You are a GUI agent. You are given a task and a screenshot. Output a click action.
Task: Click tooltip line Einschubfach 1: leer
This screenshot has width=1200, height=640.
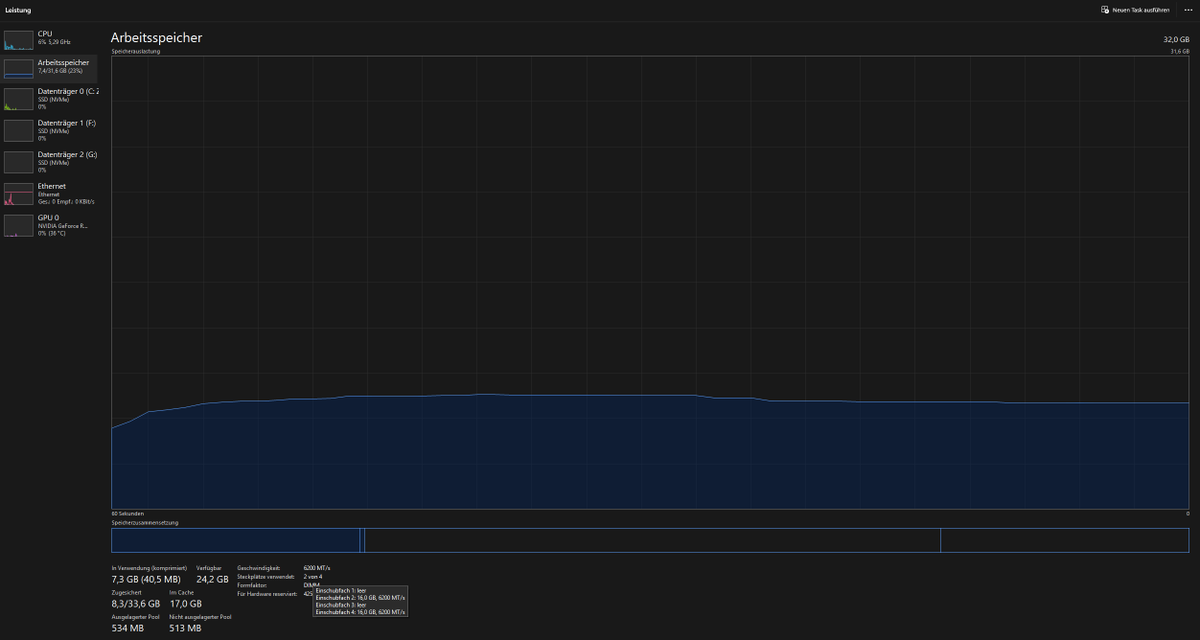pos(341,591)
